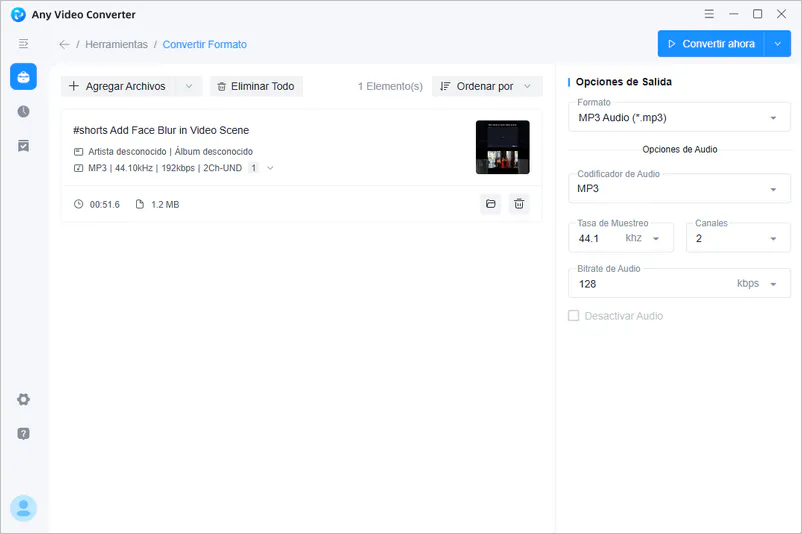Screen dimensions: 802x534
Task: Collapse the sidebar with the list icon
Action: pyautogui.click(x=24, y=44)
